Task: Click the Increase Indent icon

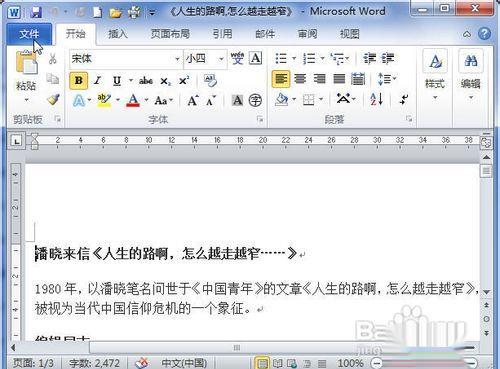Action: point(387,59)
